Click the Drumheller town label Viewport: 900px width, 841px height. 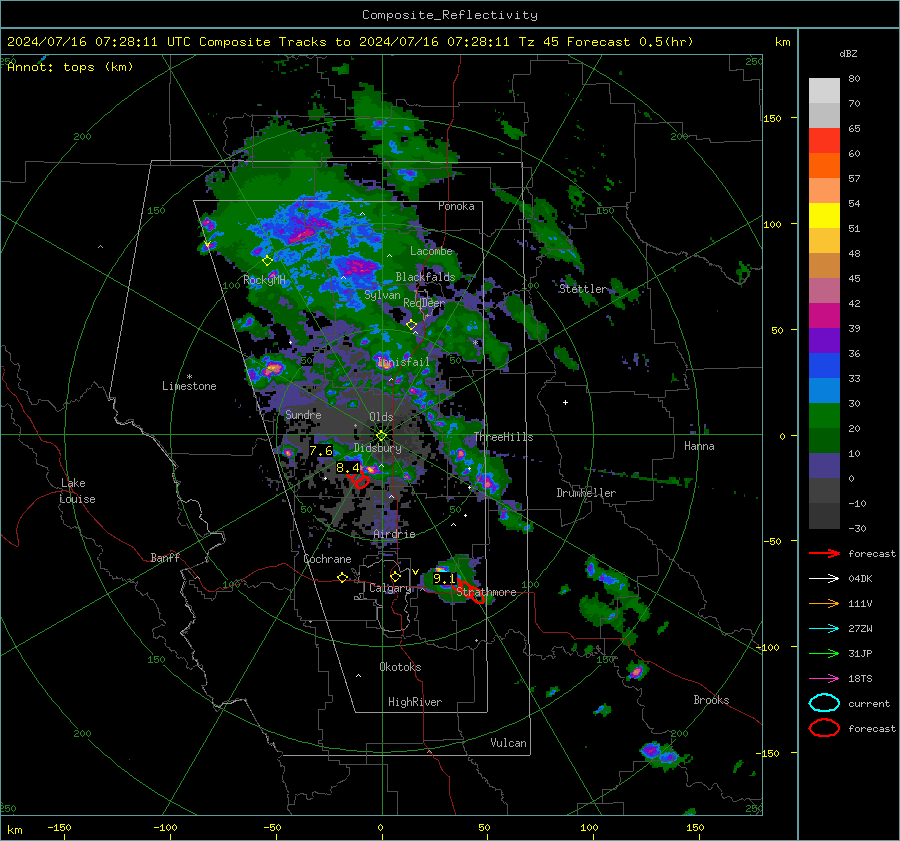pyautogui.click(x=586, y=493)
